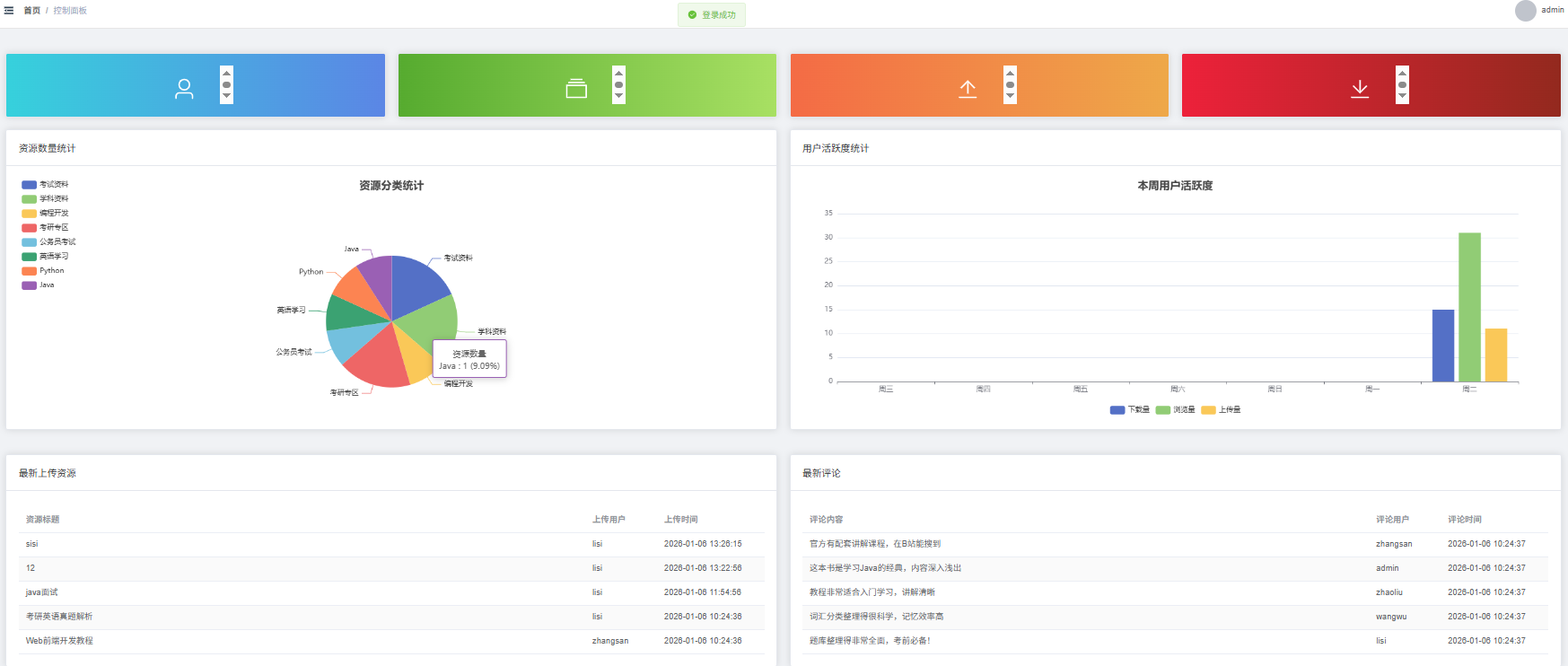Toggle 公务员考试 in the pie chart legend
Screen dimensions: 1568x666
pyautogui.click(x=48, y=242)
